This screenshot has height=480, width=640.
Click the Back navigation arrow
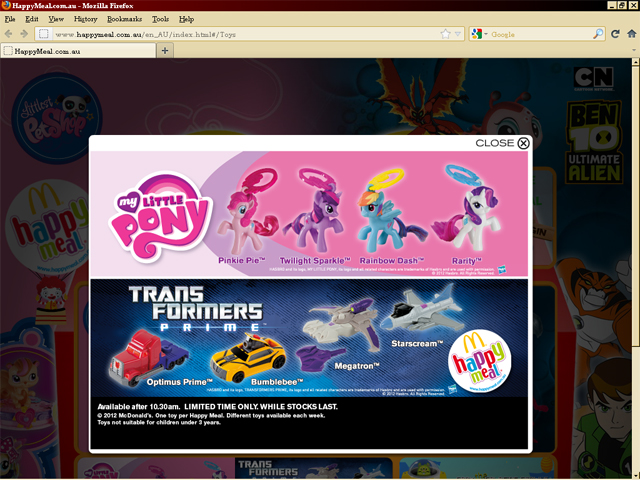pos(8,34)
